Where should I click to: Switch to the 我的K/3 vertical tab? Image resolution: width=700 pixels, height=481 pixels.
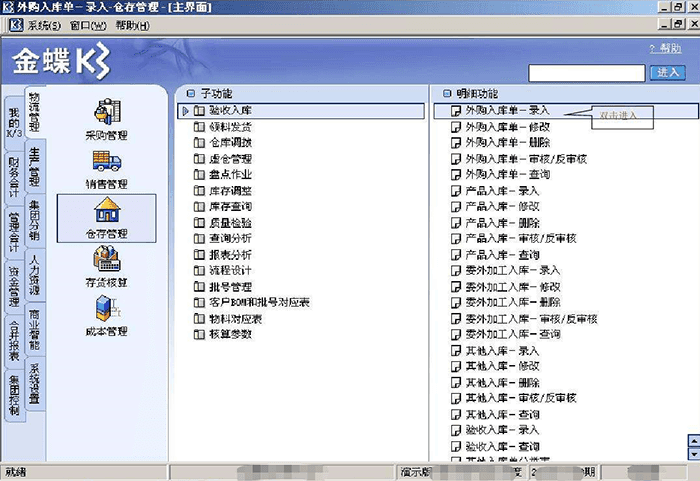pos(14,123)
